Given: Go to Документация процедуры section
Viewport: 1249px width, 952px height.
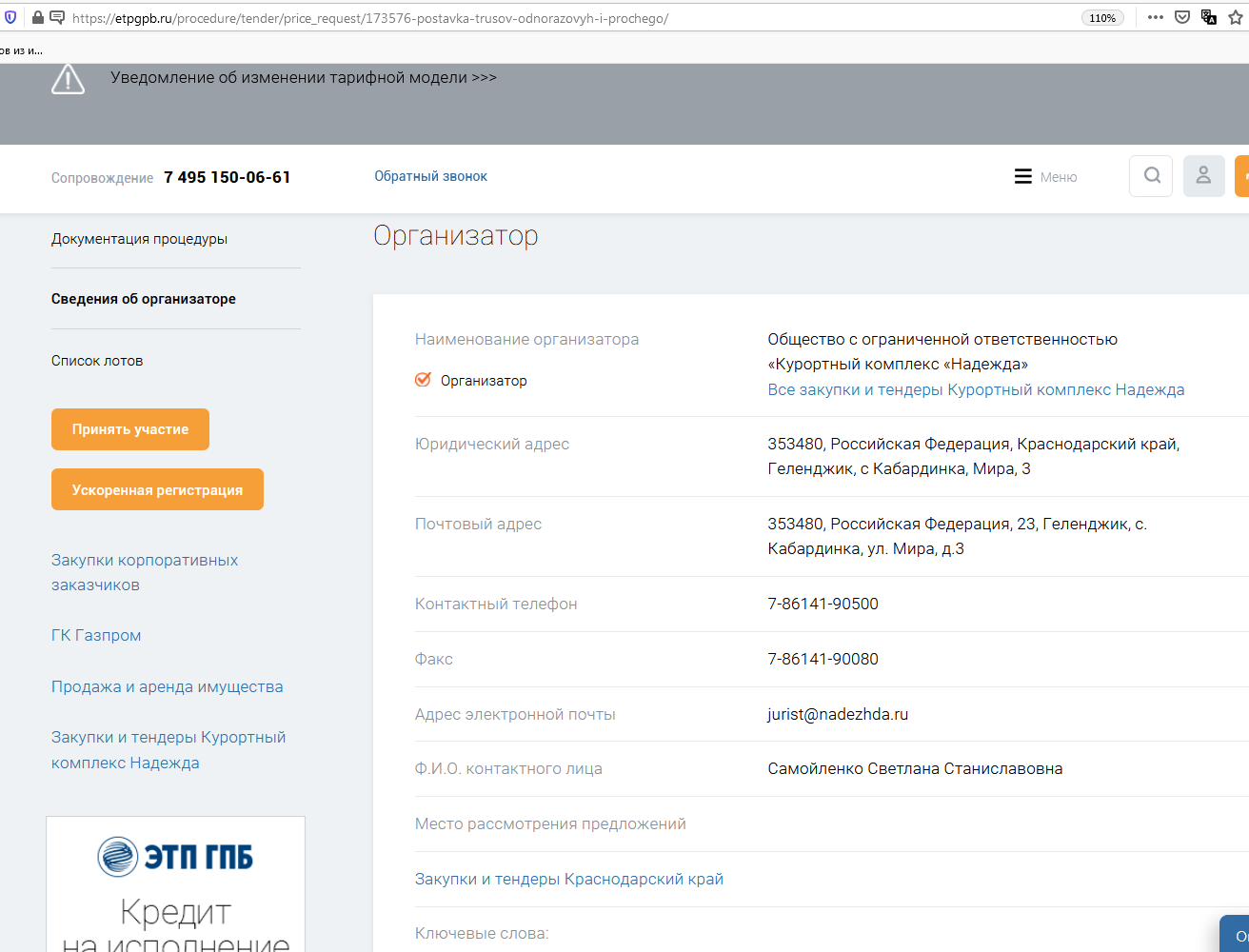Looking at the screenshot, I should pos(139,239).
